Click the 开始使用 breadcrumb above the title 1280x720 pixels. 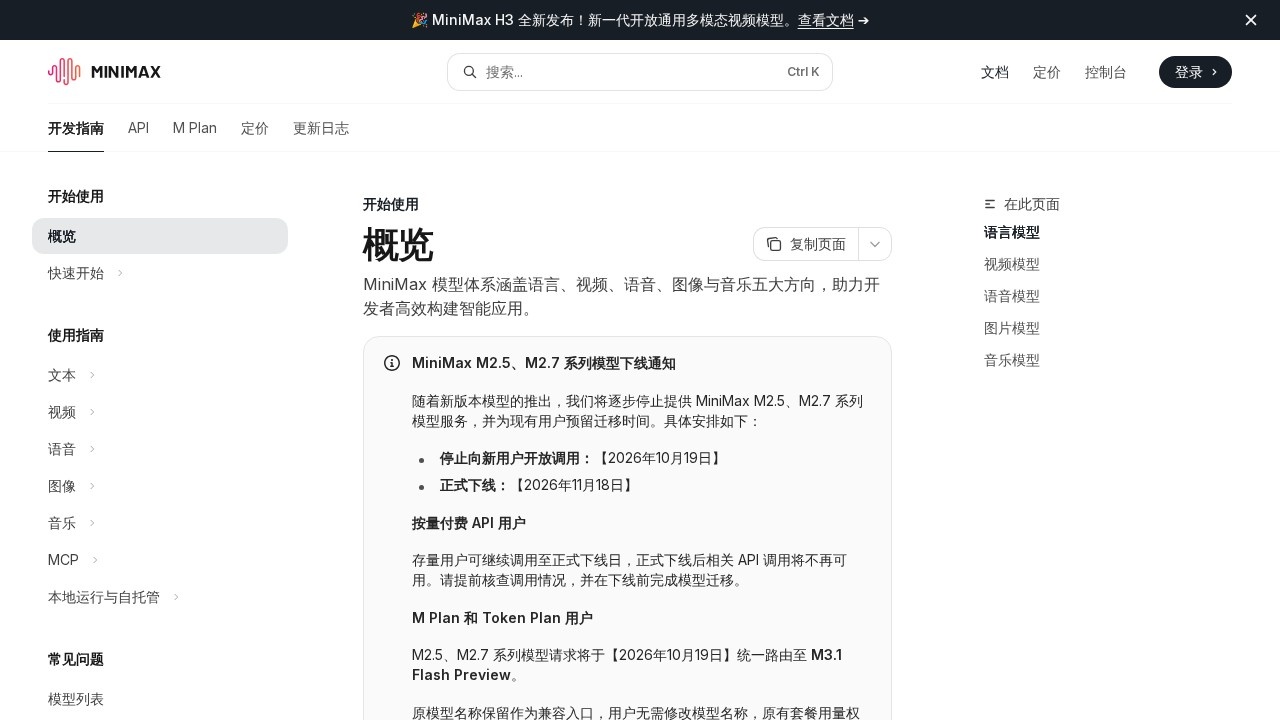coord(391,204)
